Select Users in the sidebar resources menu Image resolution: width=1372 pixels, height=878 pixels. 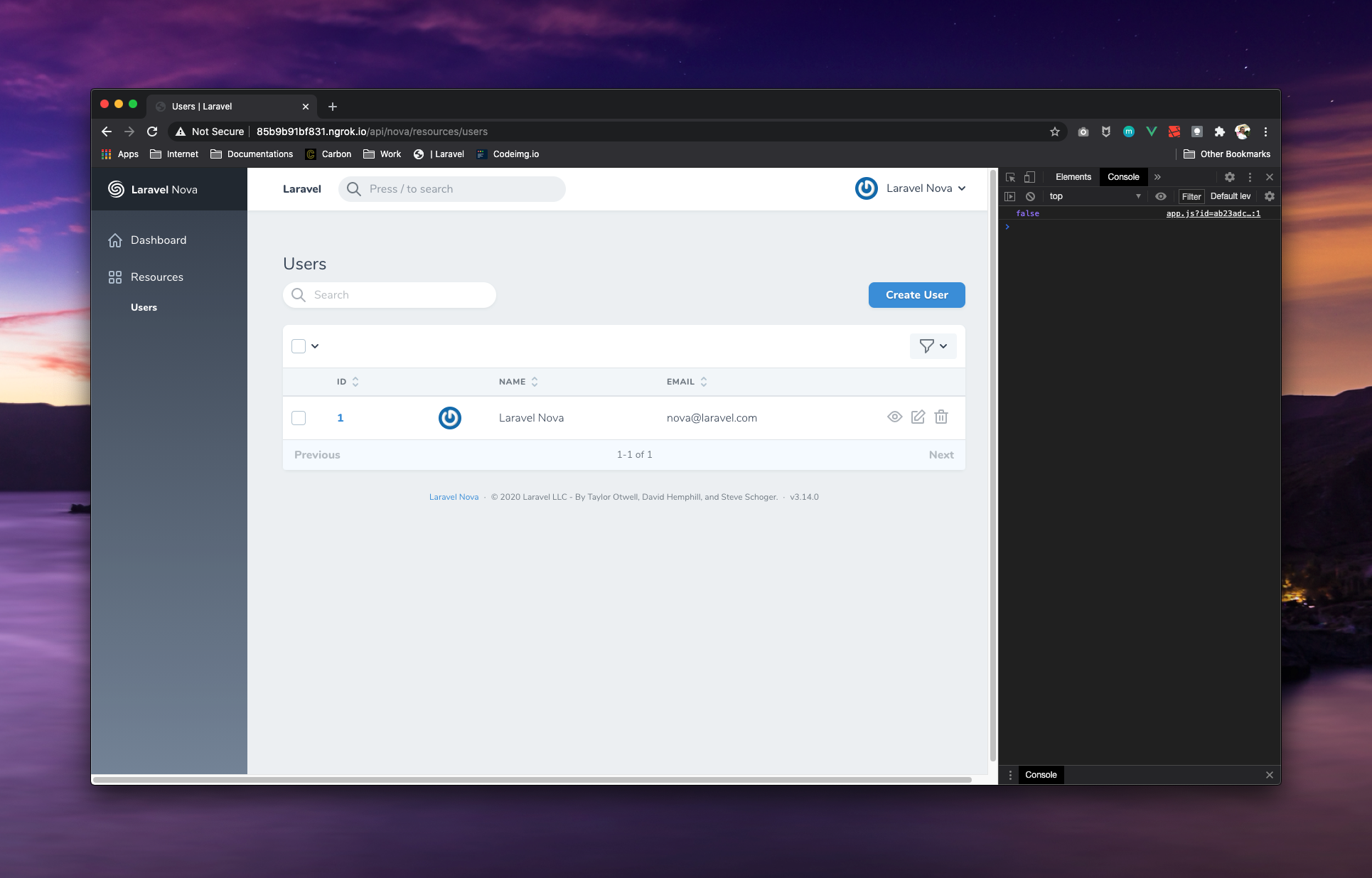click(144, 307)
